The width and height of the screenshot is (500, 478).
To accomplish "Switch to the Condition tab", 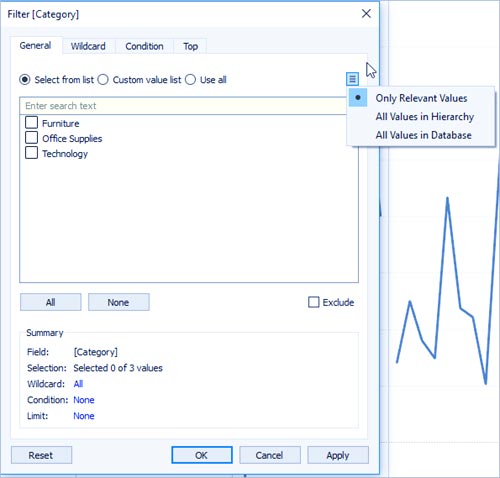I will (144, 46).
